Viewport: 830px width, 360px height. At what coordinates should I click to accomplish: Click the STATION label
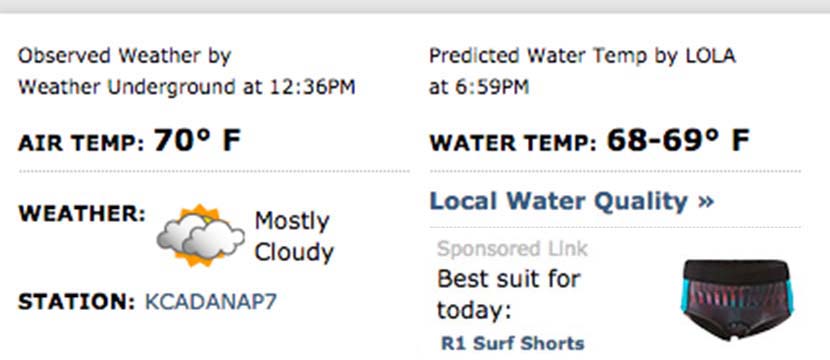[77, 302]
